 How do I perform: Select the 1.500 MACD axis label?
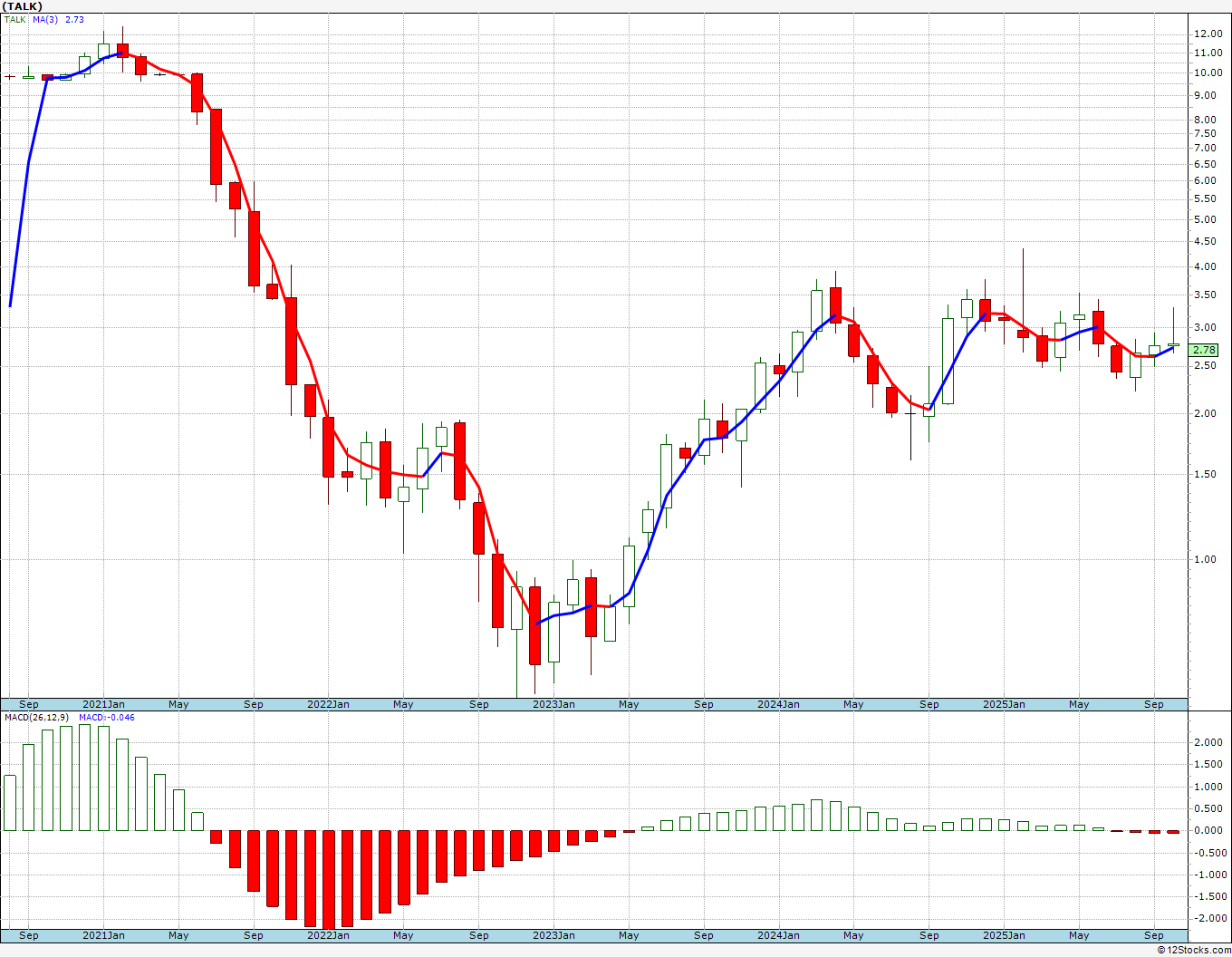pos(1208,764)
